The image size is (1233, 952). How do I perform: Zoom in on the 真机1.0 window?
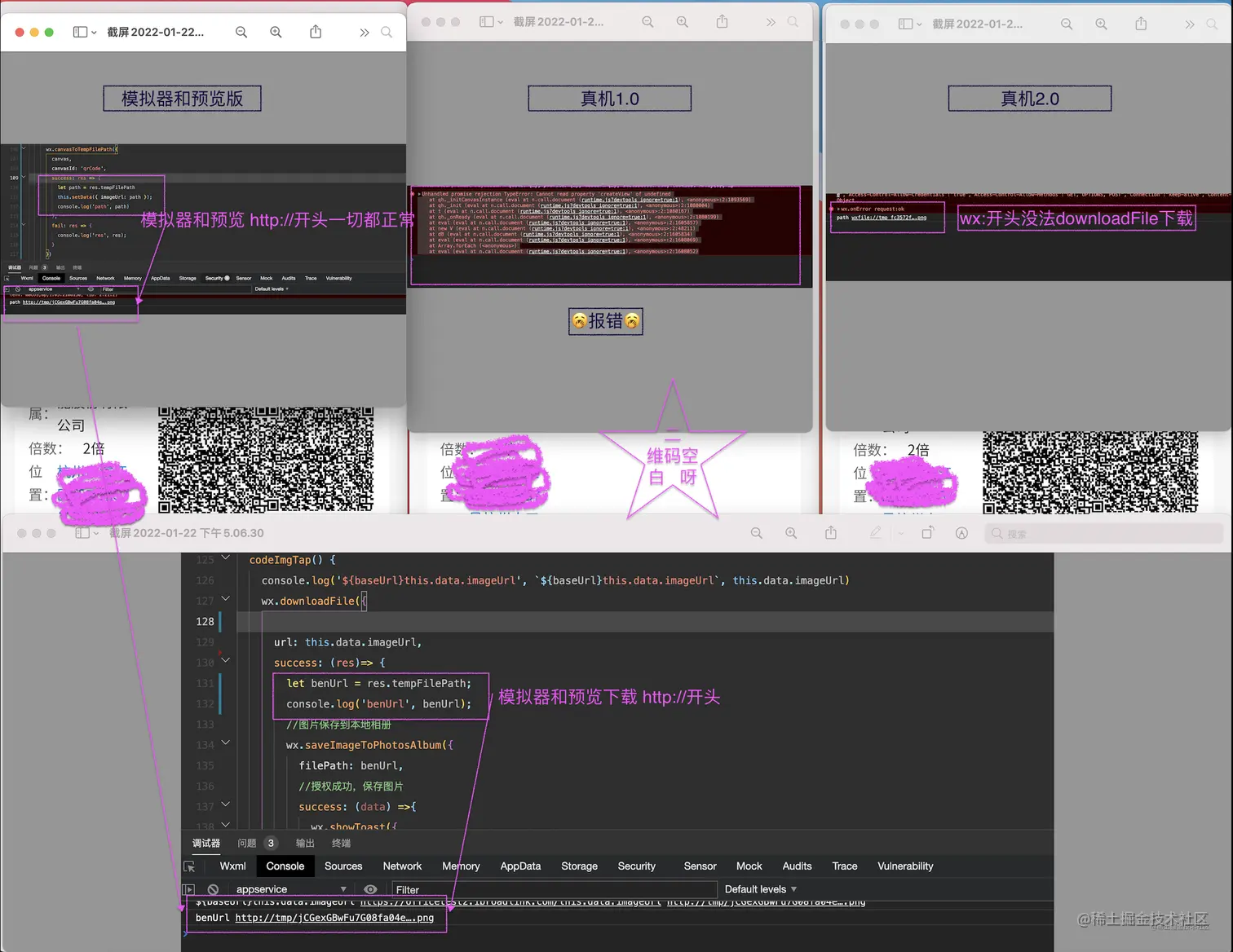[683, 22]
